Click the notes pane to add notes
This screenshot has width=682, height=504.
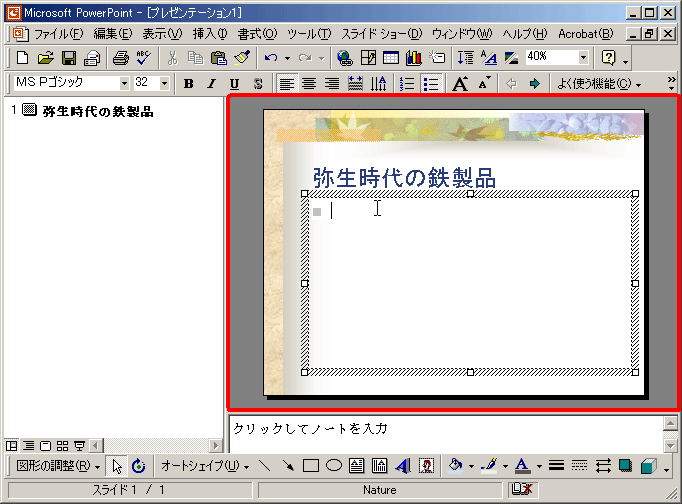point(446,434)
